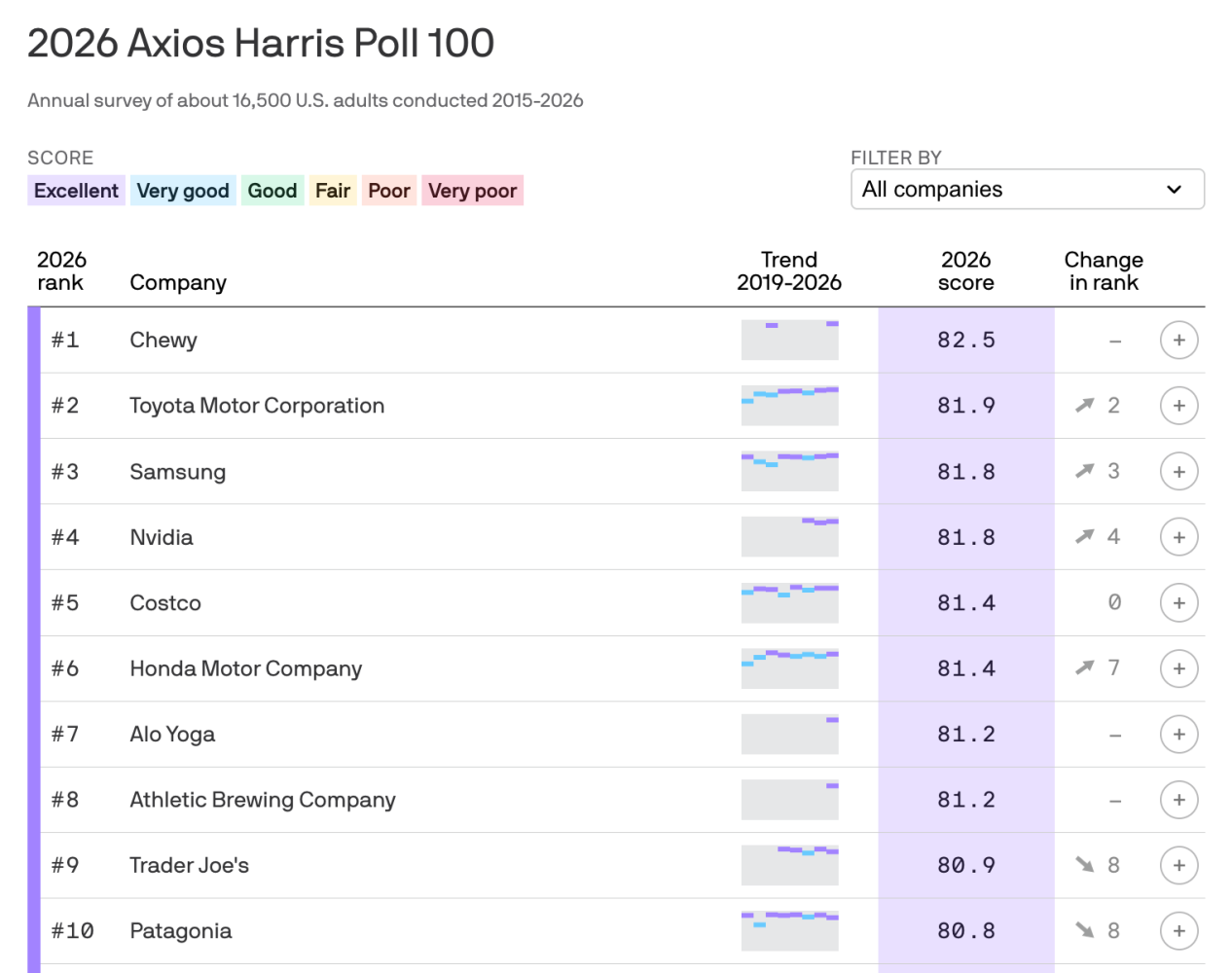Select the Excellent score legend swatch
The image size is (1232, 973).
(76, 191)
